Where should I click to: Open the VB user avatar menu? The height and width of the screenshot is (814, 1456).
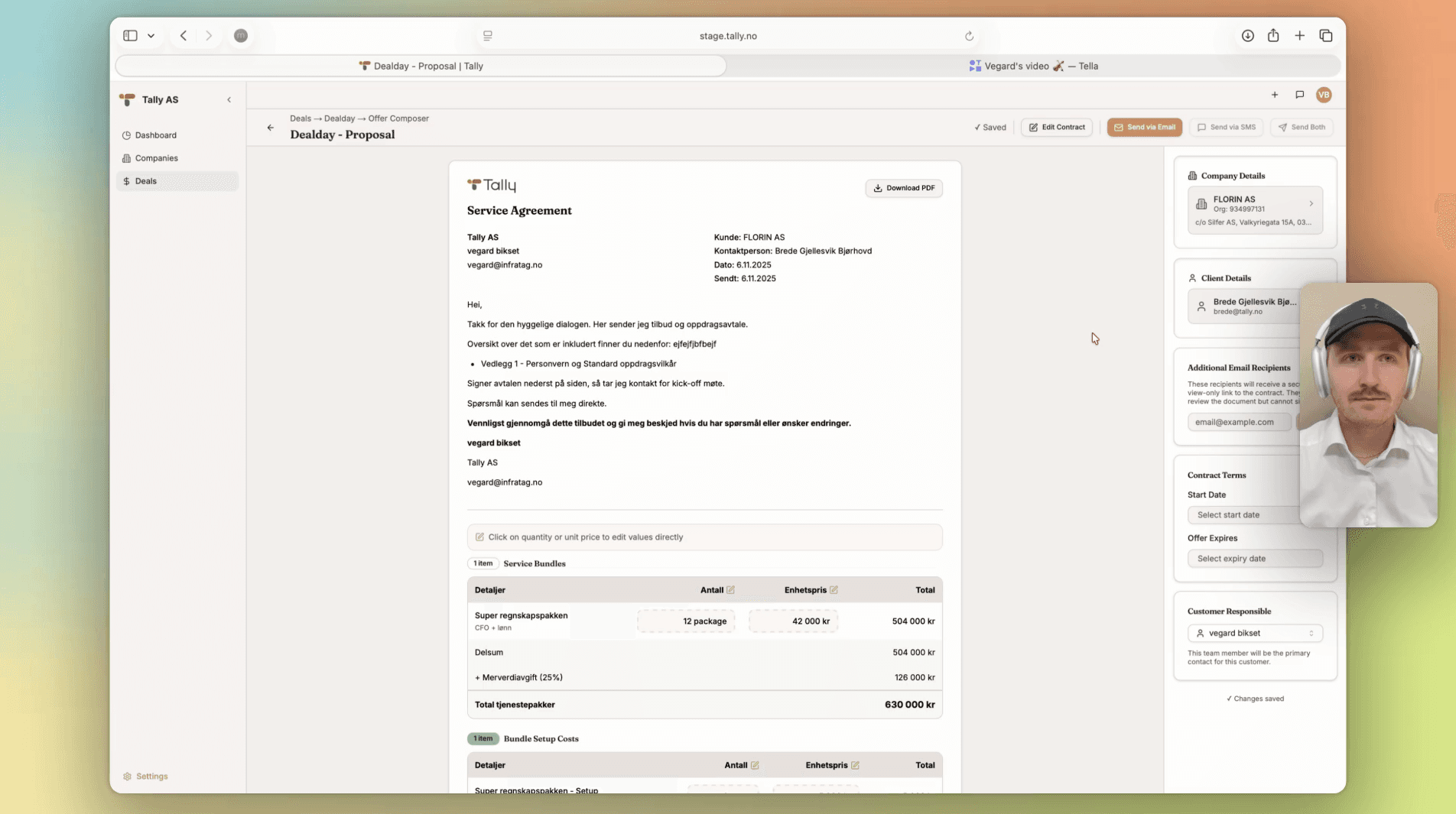[1324, 95]
